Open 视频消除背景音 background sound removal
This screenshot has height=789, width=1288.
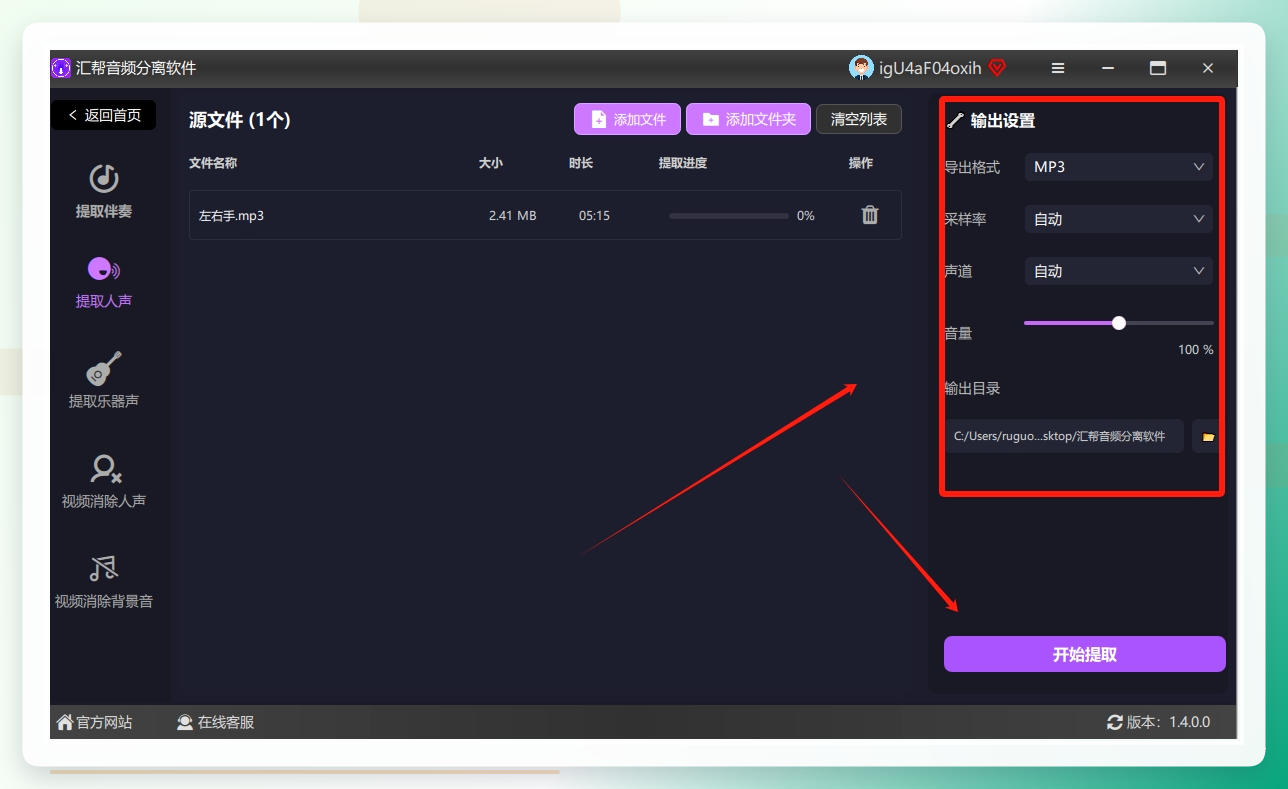pos(104,582)
